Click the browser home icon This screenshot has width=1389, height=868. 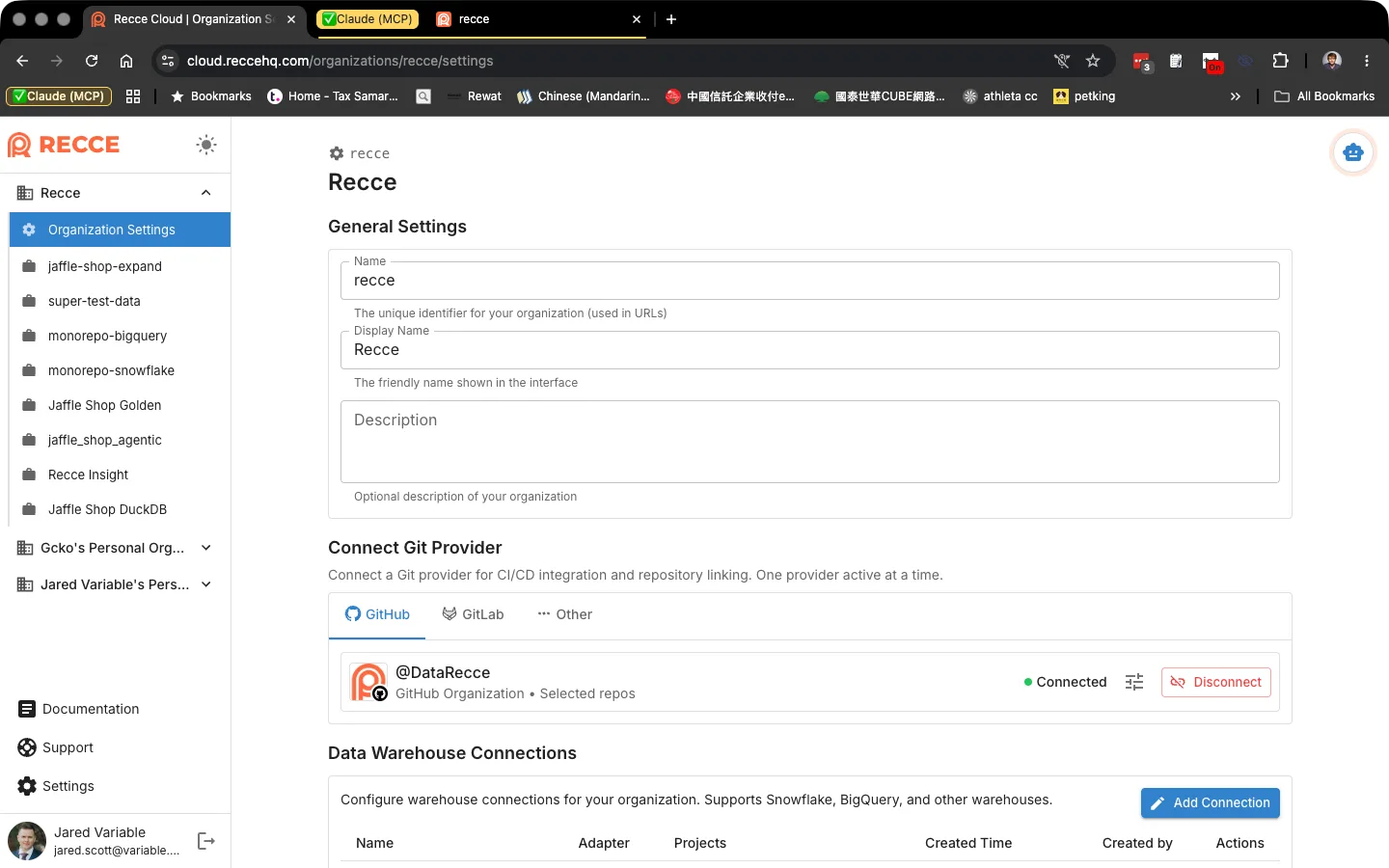point(126,61)
